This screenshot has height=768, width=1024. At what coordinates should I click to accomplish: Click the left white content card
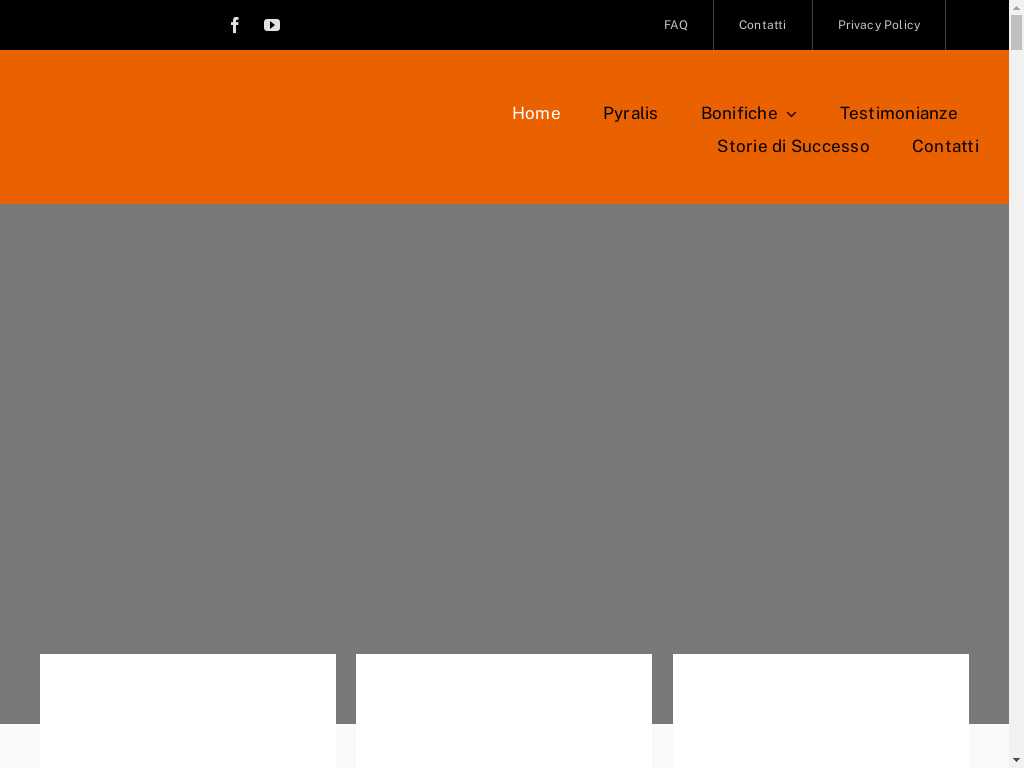click(x=188, y=710)
